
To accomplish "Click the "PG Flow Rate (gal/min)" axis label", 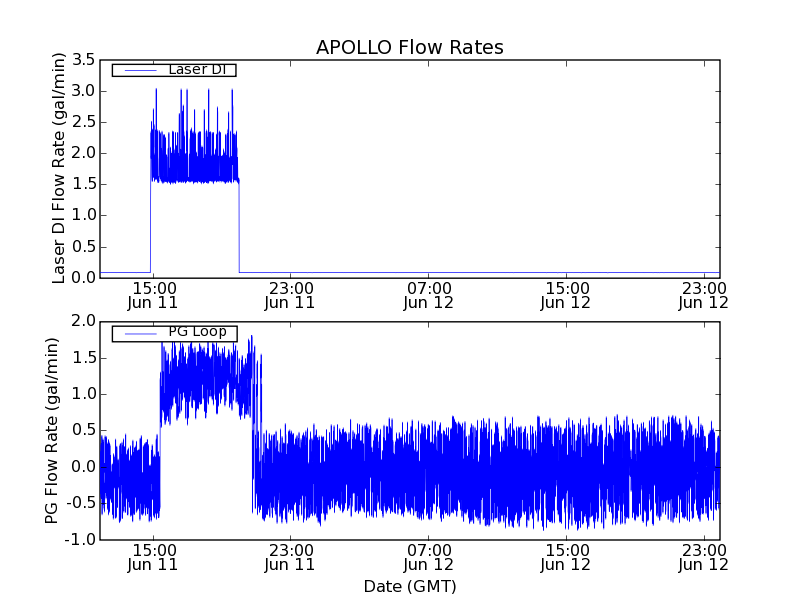I will coord(52,430).
